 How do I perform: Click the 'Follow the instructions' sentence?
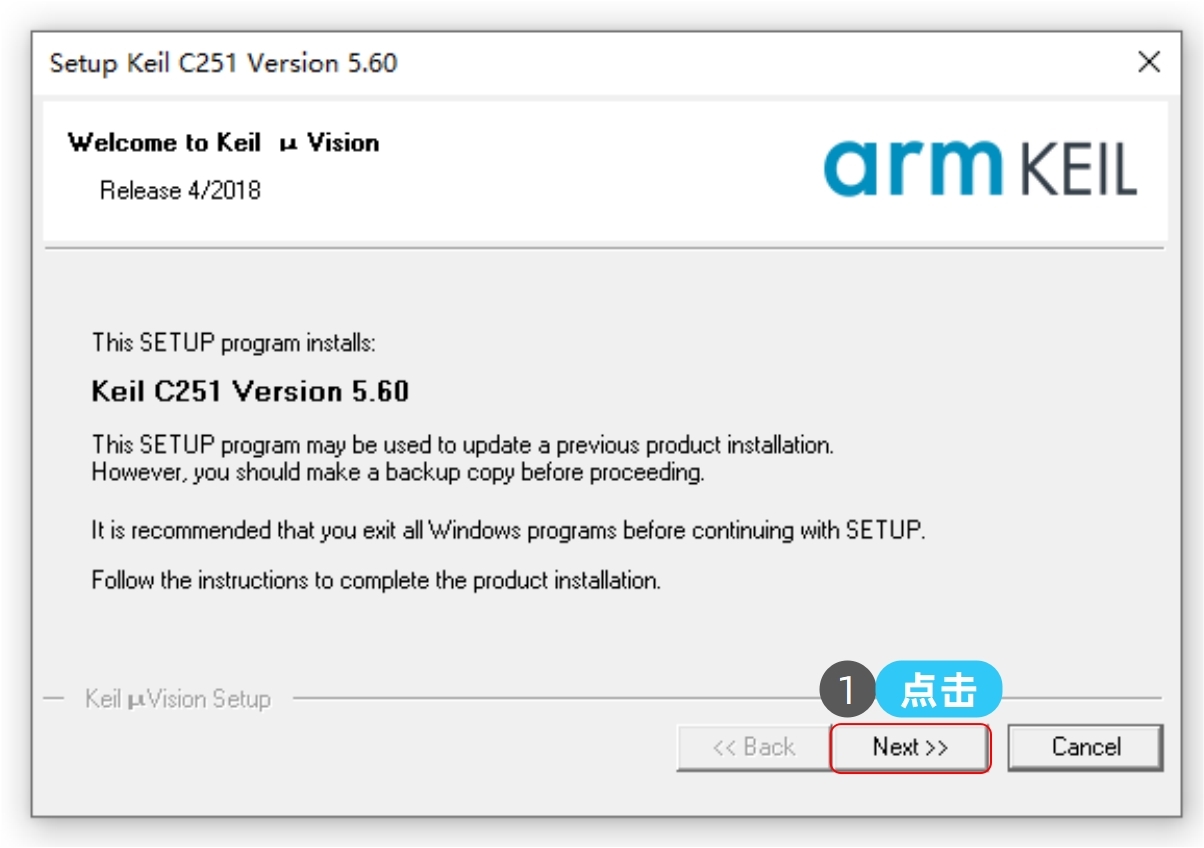(376, 580)
